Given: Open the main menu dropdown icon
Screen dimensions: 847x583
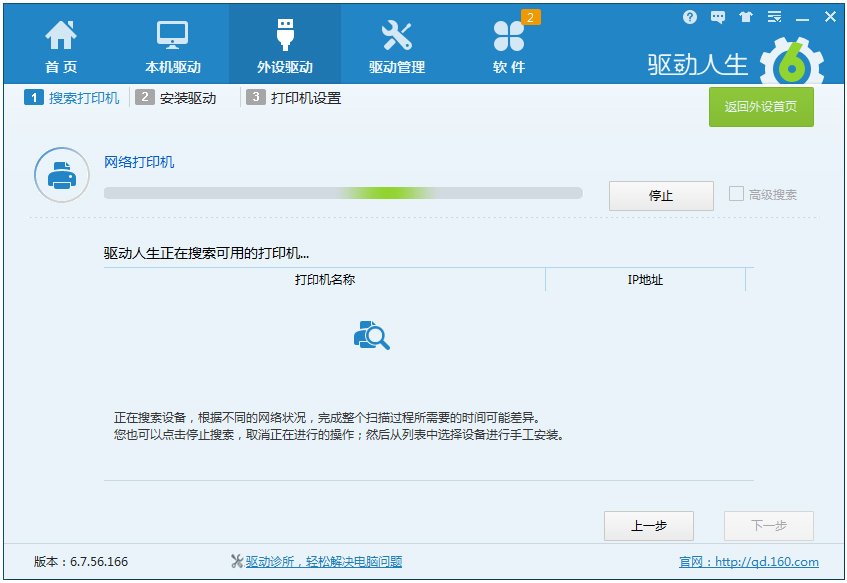Looking at the screenshot, I should click(774, 17).
